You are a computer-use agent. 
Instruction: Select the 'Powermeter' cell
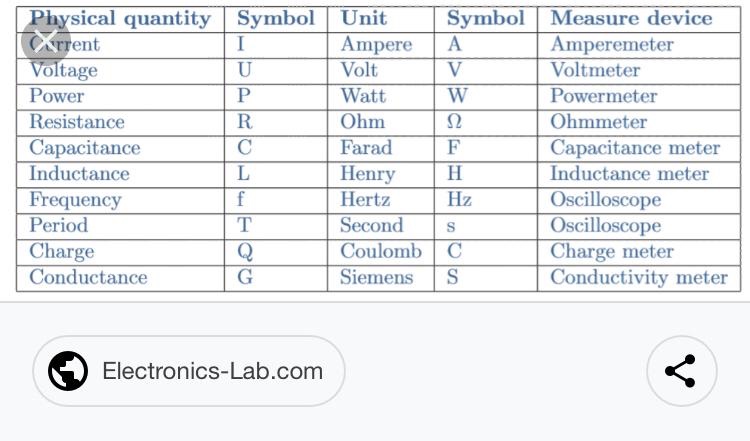coord(604,97)
